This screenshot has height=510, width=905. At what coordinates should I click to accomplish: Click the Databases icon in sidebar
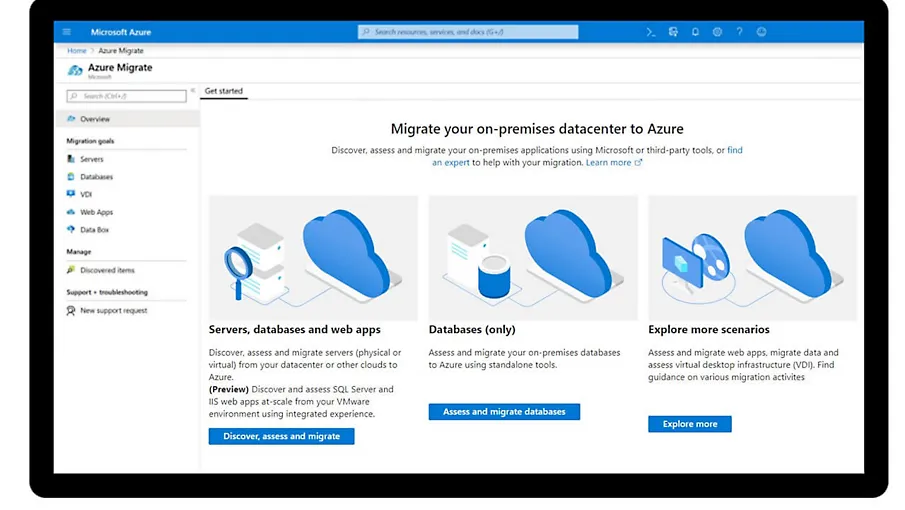pos(71,177)
